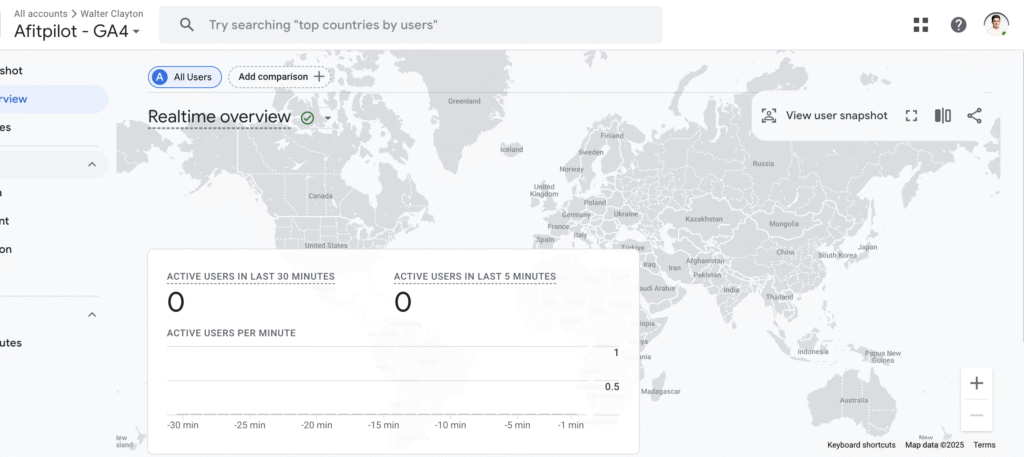Screen dimensions: 1024x457
Task: Click the All accounts breadcrumb link
Action: [41, 14]
